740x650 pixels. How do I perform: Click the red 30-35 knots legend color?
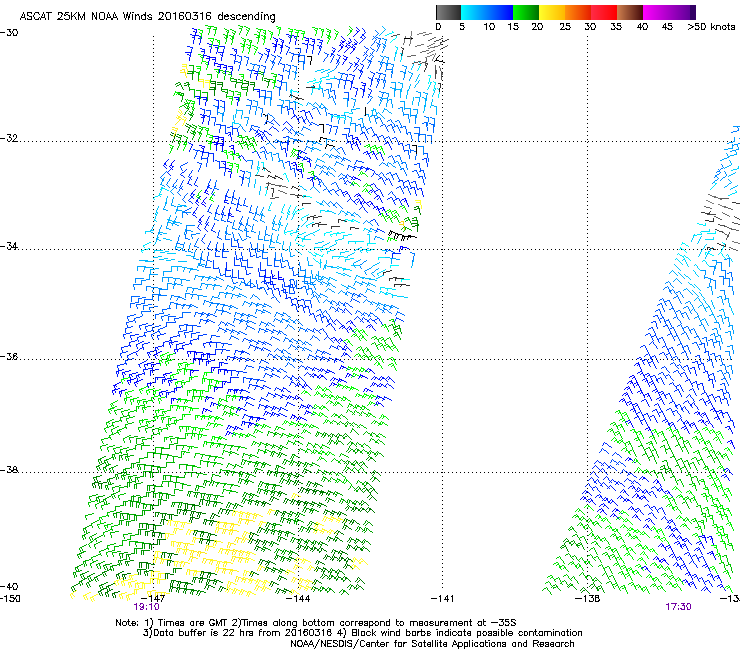604,12
